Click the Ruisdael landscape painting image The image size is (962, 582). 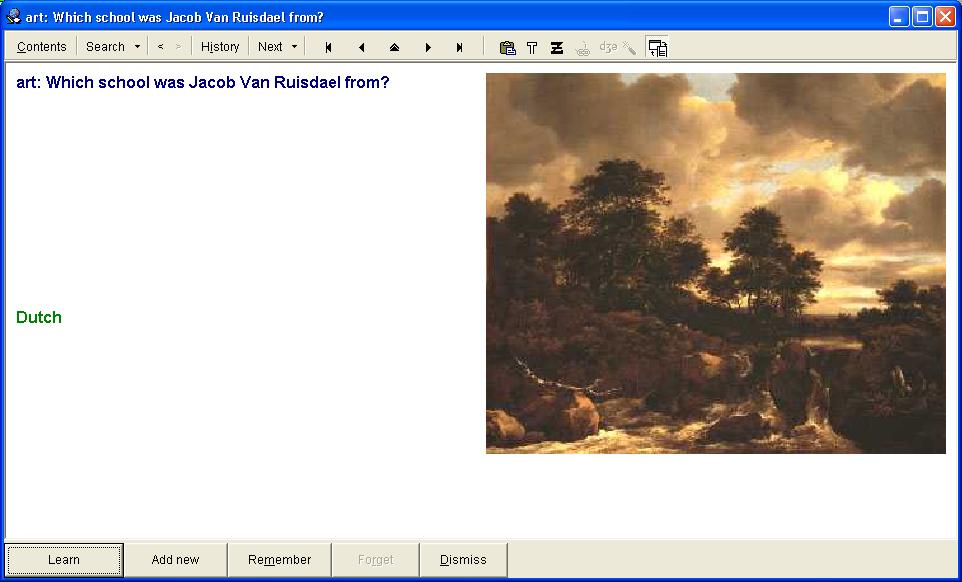[x=715, y=263]
